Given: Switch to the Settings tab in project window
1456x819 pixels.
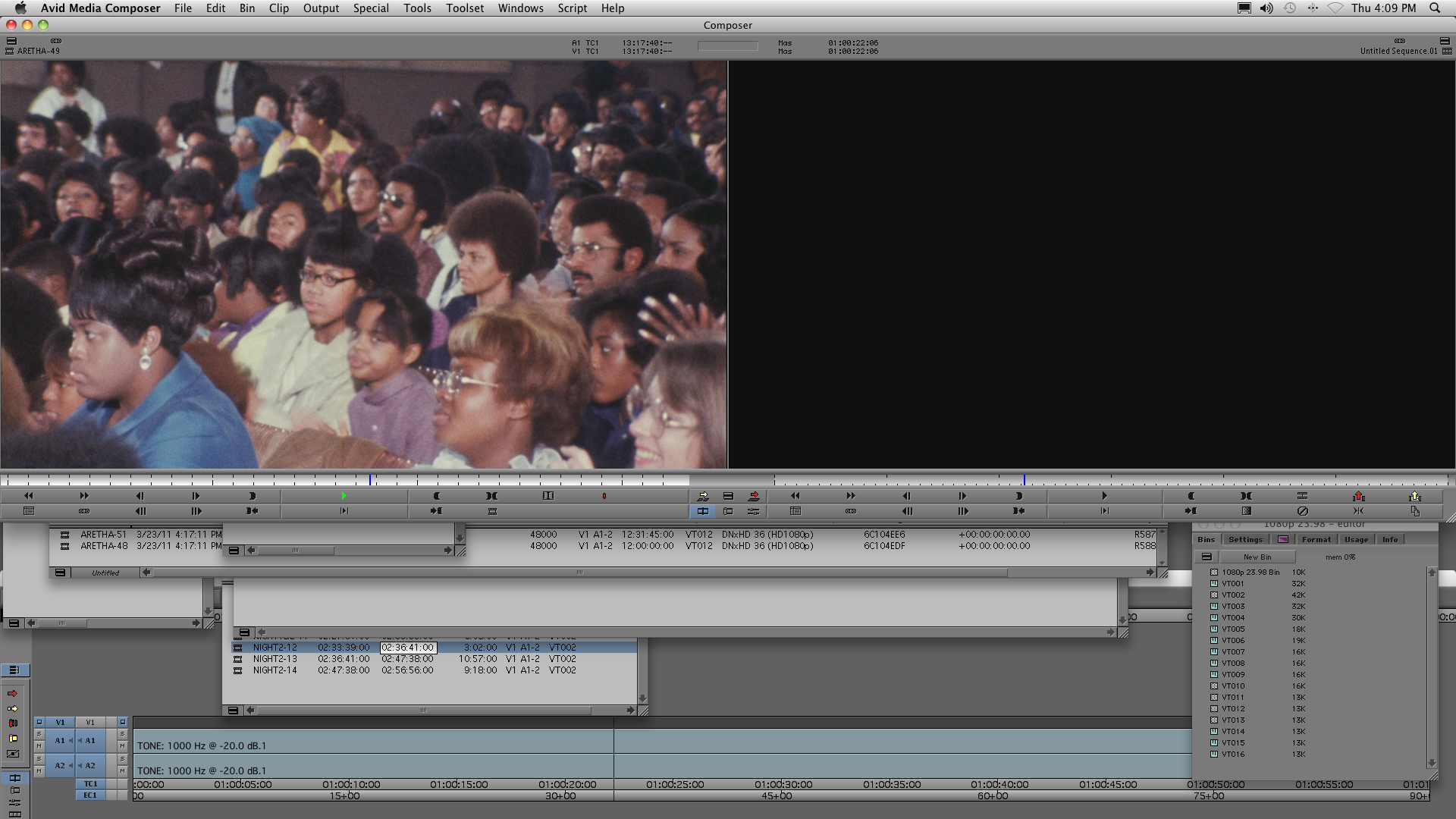Looking at the screenshot, I should tap(1245, 540).
